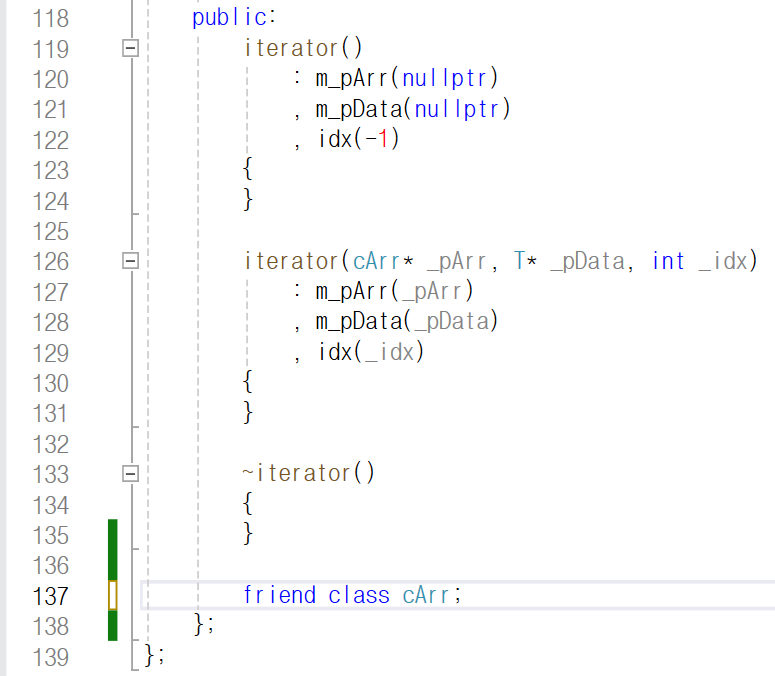Click line number 132 in the gutter
This screenshot has height=676, width=775.
coord(50,444)
